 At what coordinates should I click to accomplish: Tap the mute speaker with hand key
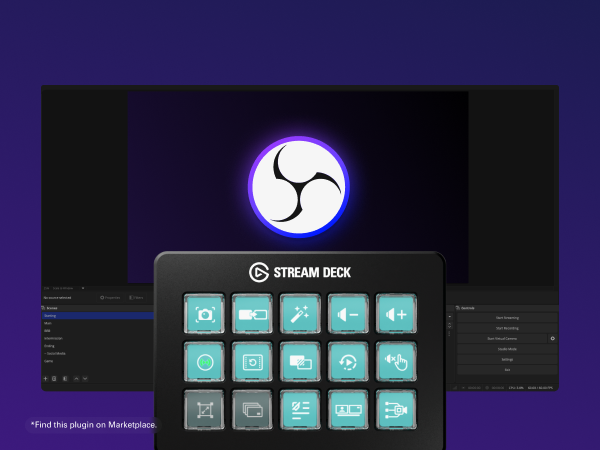pos(396,362)
